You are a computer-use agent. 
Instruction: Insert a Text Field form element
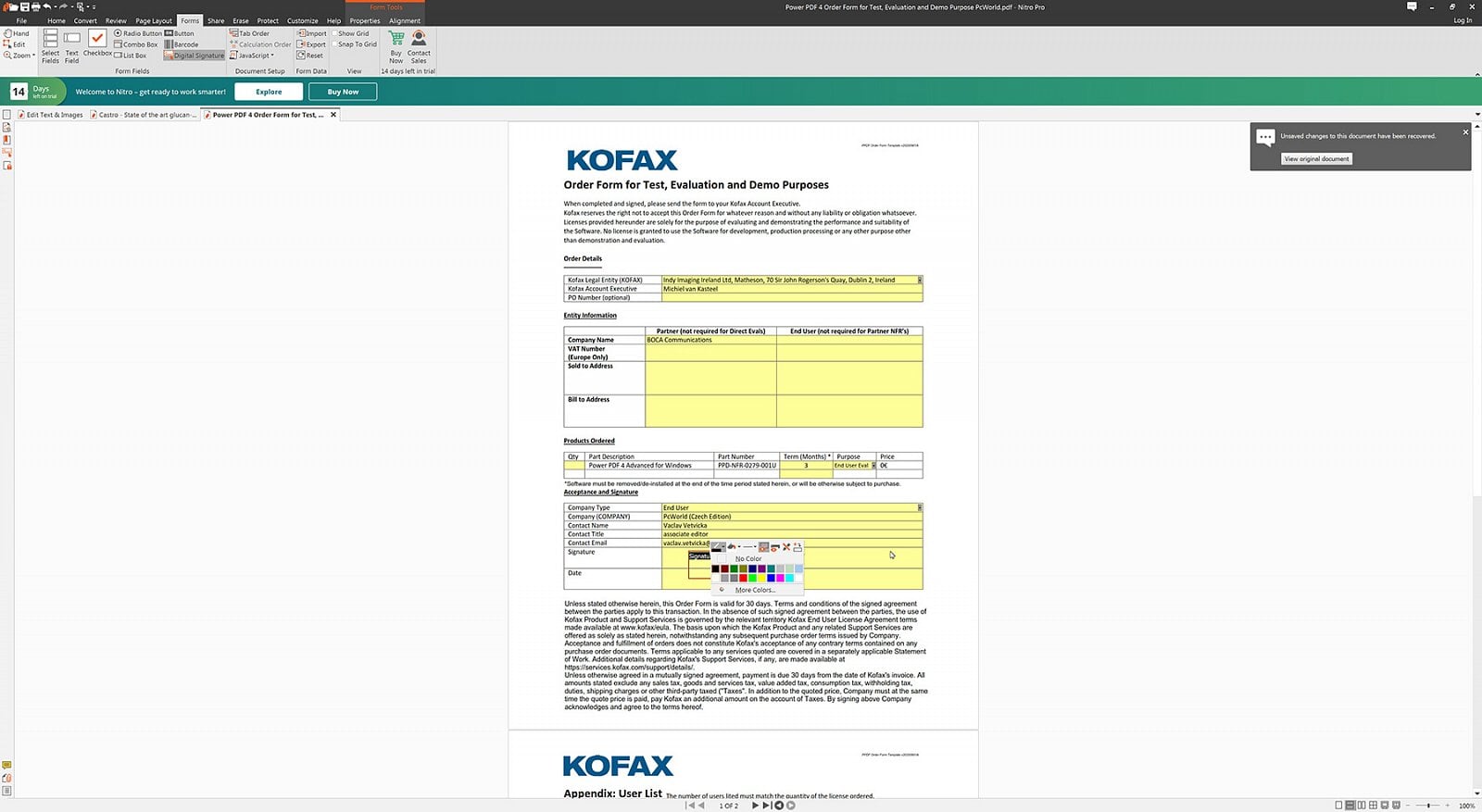point(71,46)
